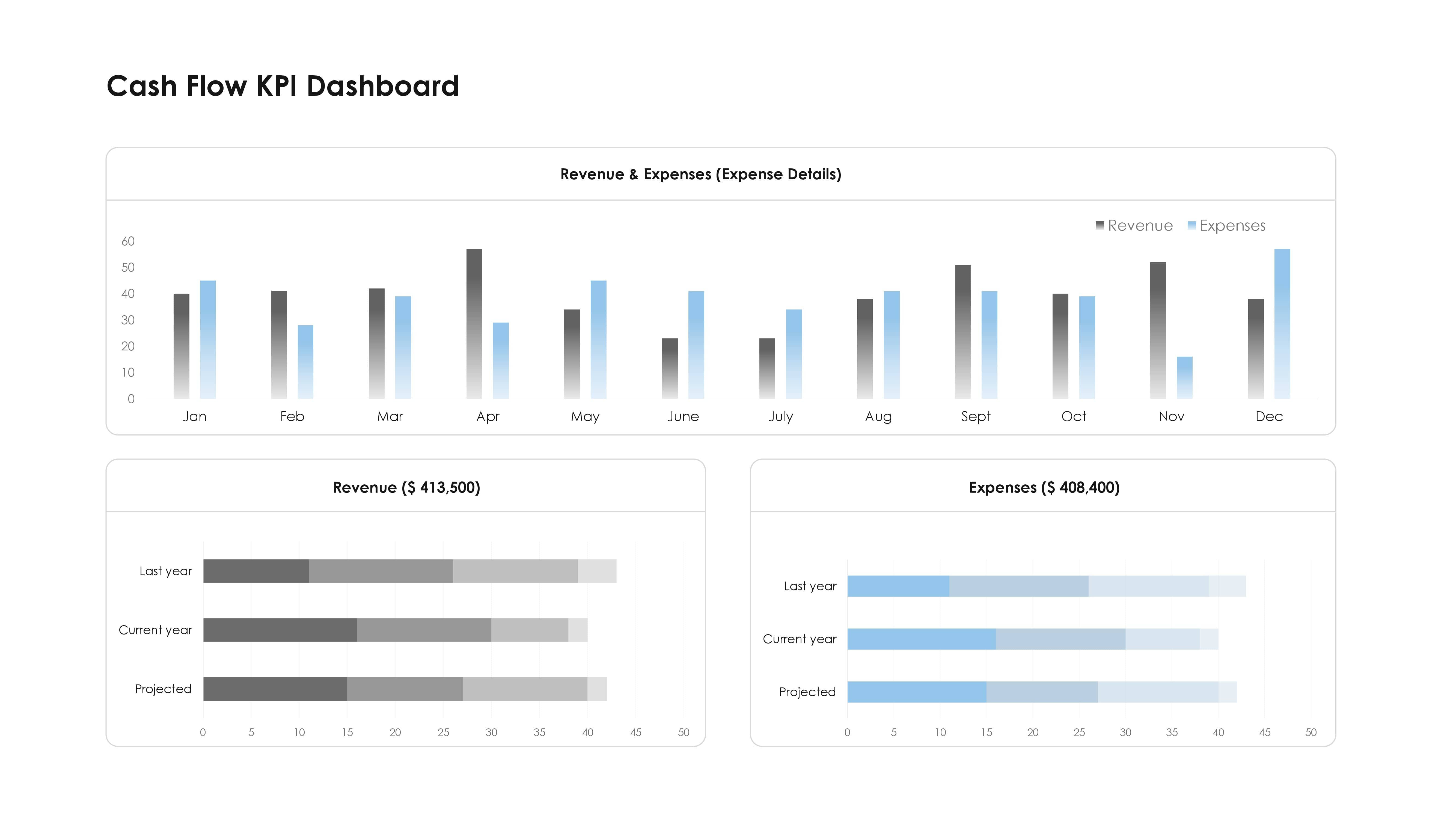Click the Cash Flow KPI Dashboard title
The width and height of the screenshot is (1456, 819).
283,86
